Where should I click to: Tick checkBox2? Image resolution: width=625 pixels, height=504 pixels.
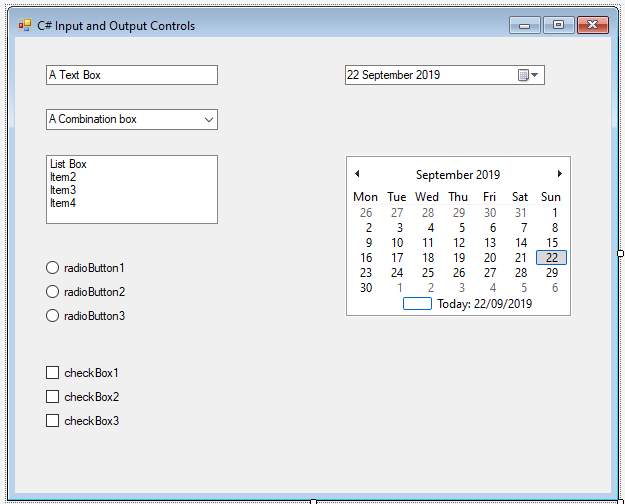pyautogui.click(x=53, y=397)
